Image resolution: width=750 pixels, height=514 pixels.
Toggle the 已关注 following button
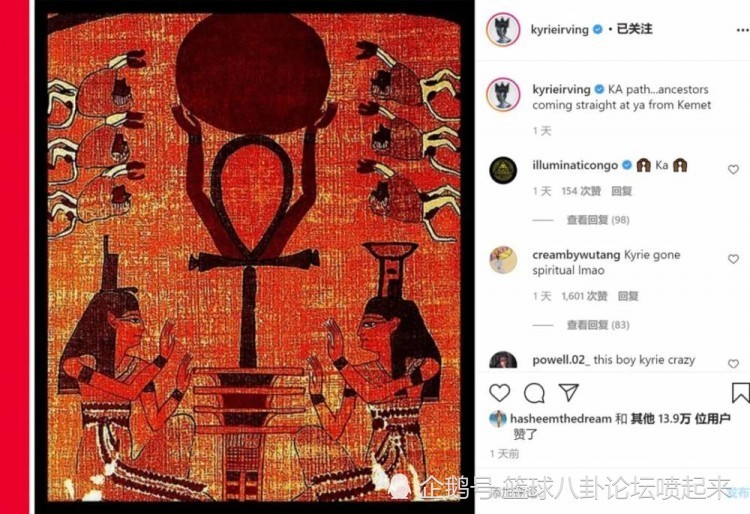pos(634,29)
